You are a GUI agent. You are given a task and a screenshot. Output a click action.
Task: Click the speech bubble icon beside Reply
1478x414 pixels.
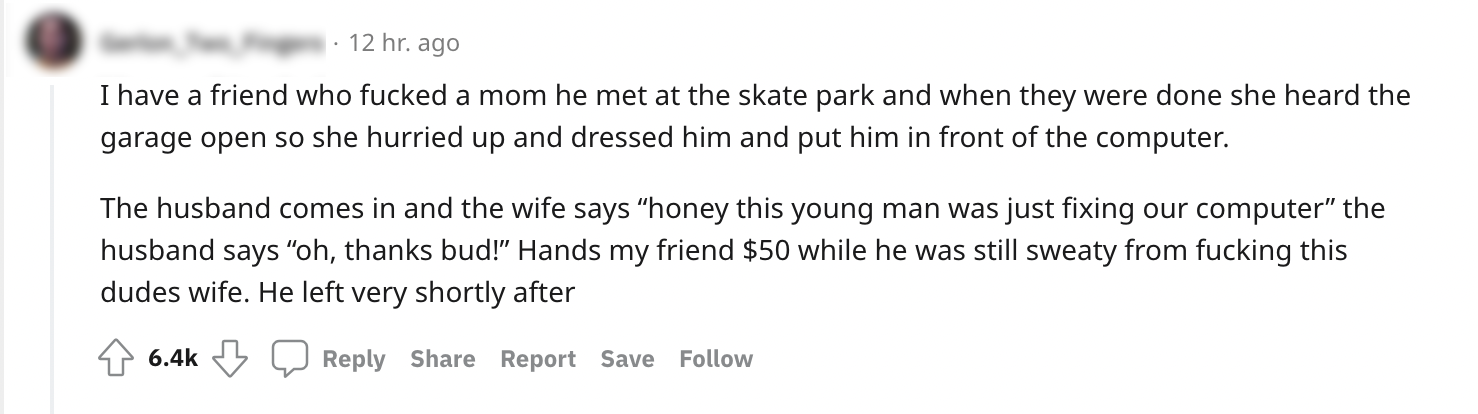pos(290,359)
